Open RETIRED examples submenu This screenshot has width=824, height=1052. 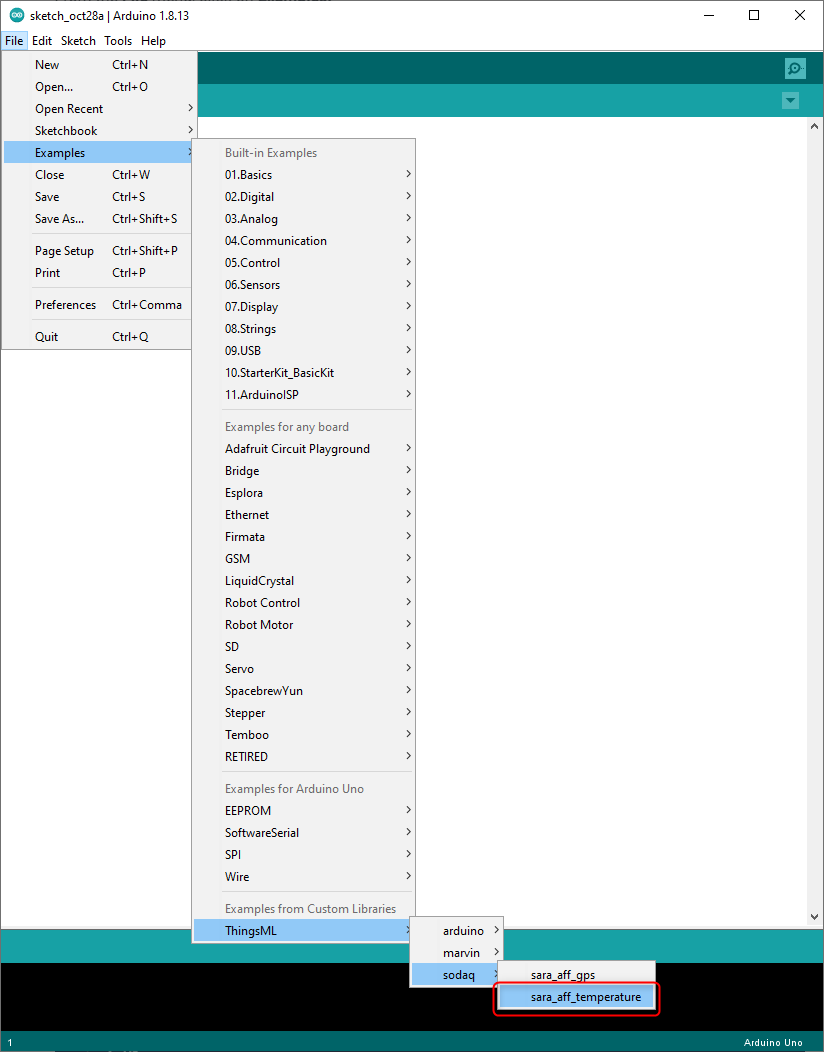[x=303, y=757]
